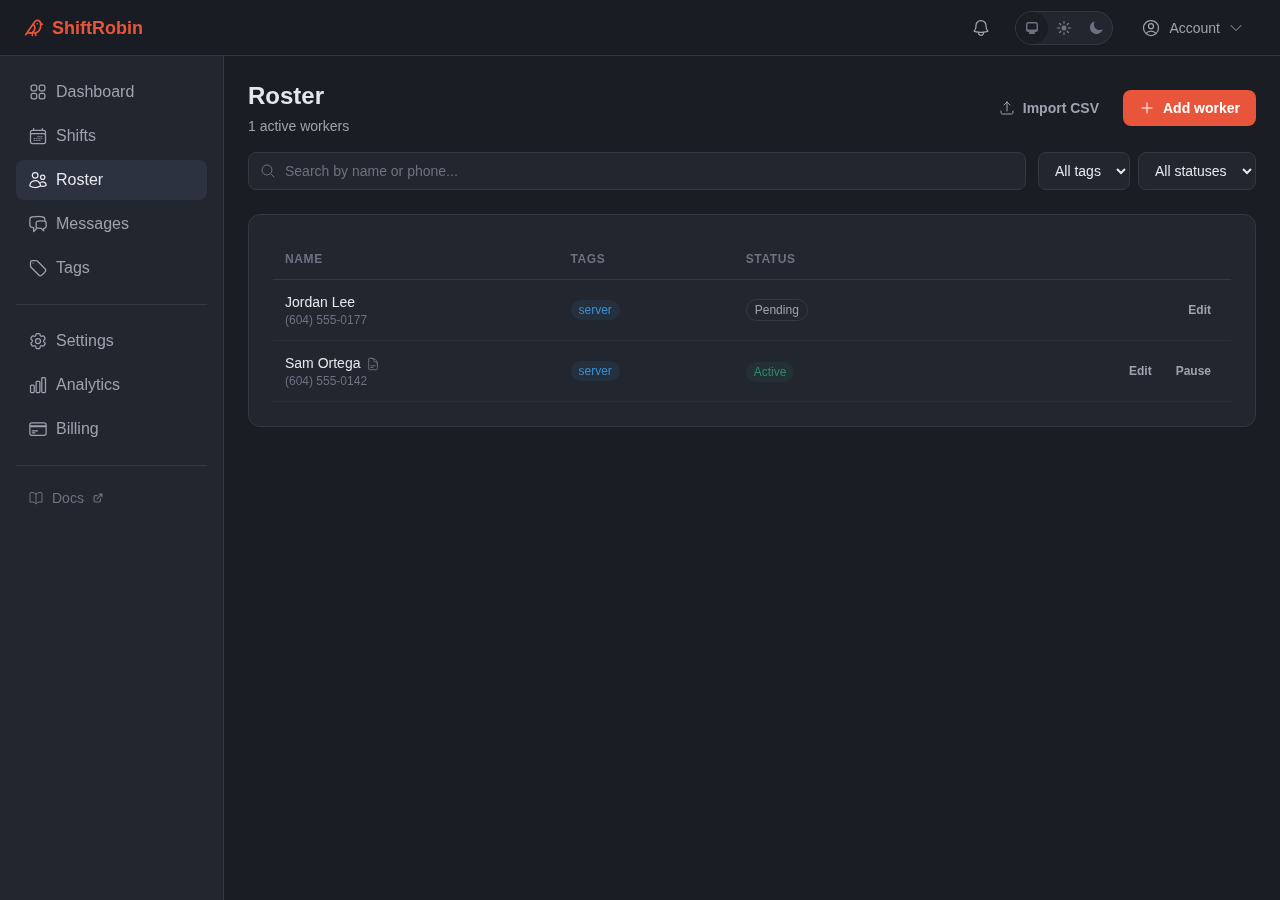Open the All tags filter dropdown
Image resolution: width=1280 pixels, height=900 pixels.
tap(1084, 171)
